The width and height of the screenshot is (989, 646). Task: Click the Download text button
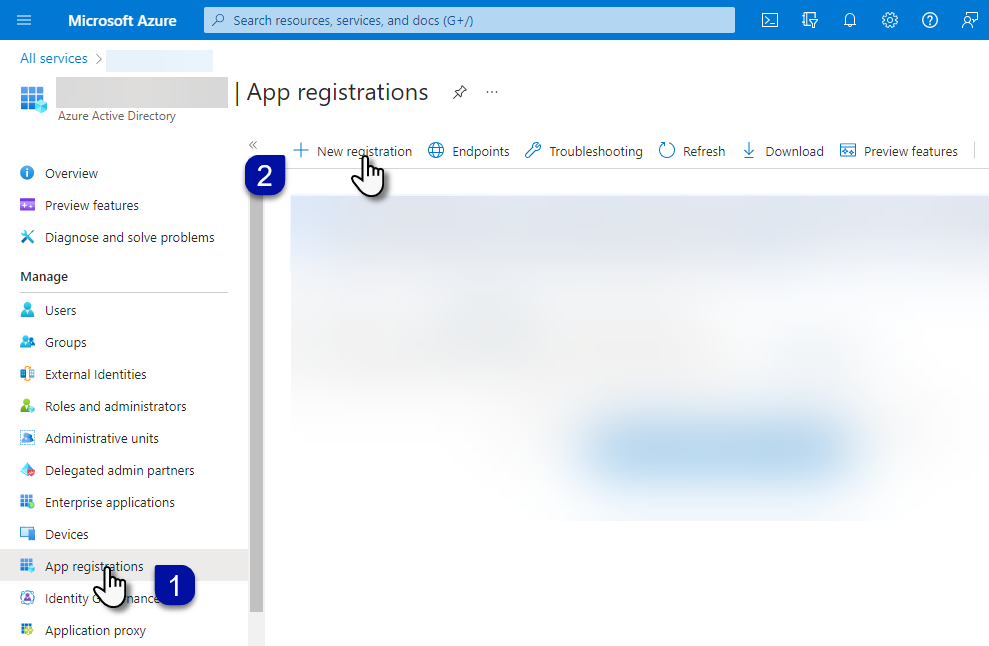pos(794,151)
